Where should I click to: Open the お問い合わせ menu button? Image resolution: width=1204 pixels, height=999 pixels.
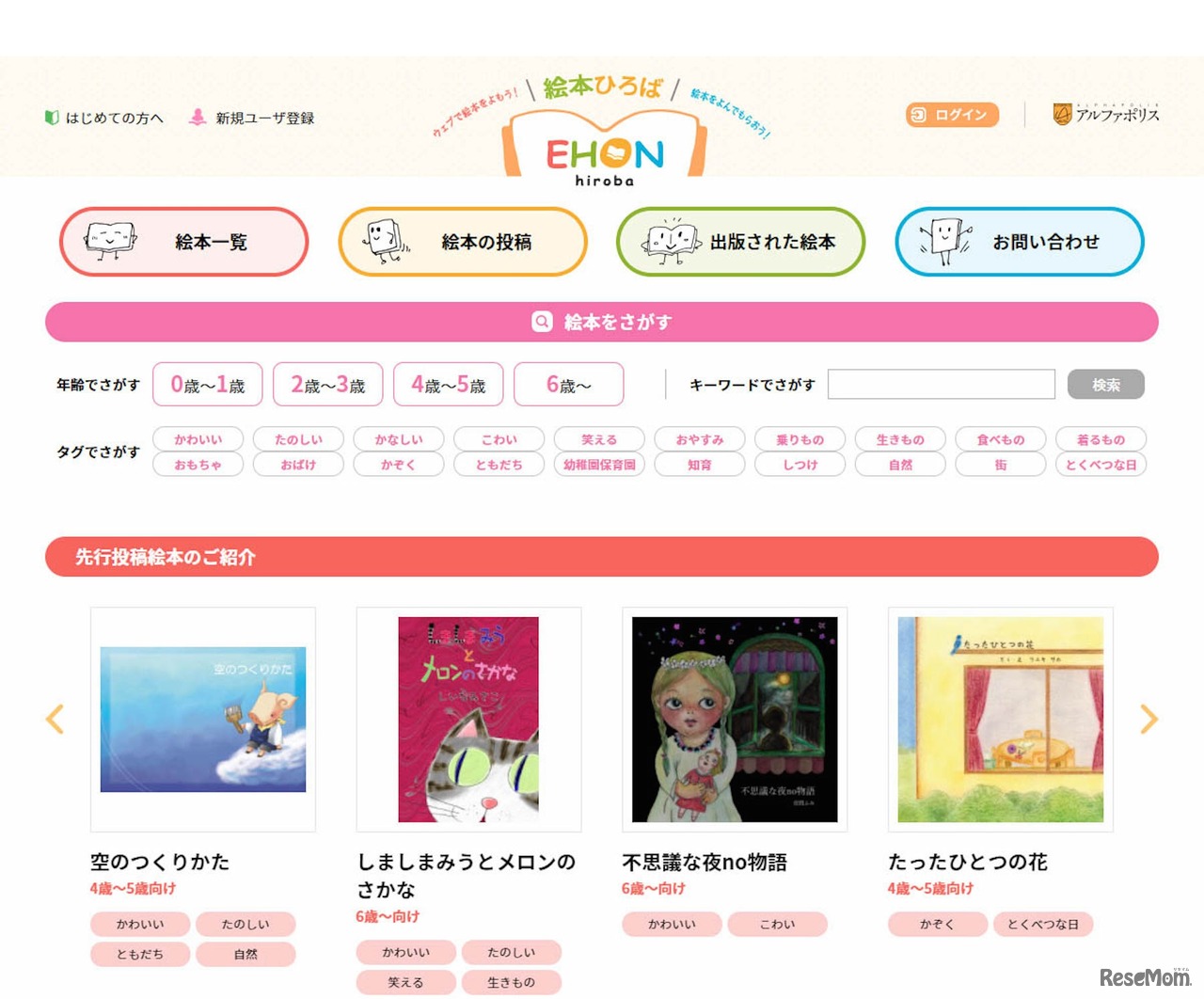point(1020,242)
